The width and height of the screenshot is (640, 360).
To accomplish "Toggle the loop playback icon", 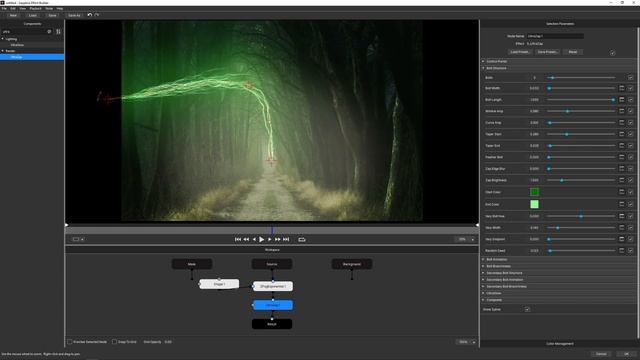I will pos(302,240).
